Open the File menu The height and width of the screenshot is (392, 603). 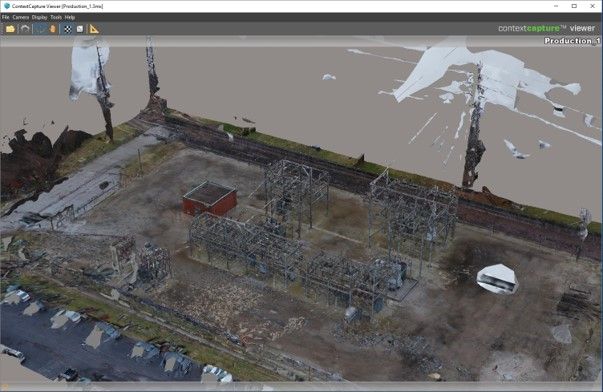tap(5, 17)
